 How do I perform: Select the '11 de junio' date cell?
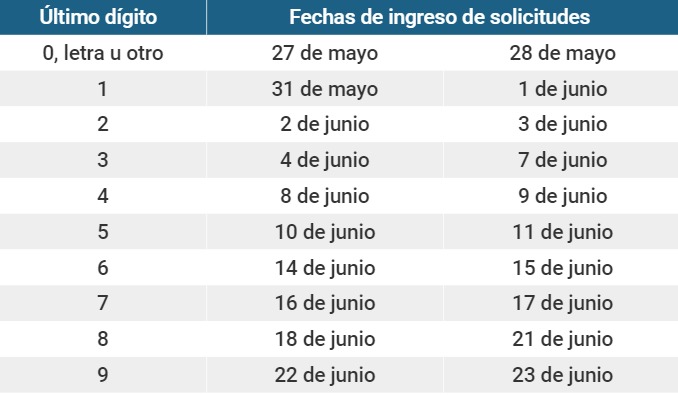[x=561, y=232]
